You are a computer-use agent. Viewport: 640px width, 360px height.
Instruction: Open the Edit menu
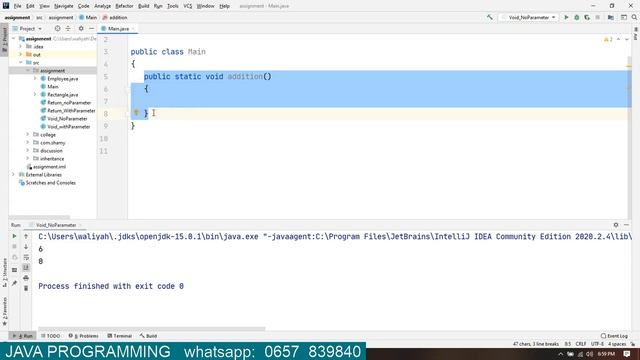tap(30, 6)
